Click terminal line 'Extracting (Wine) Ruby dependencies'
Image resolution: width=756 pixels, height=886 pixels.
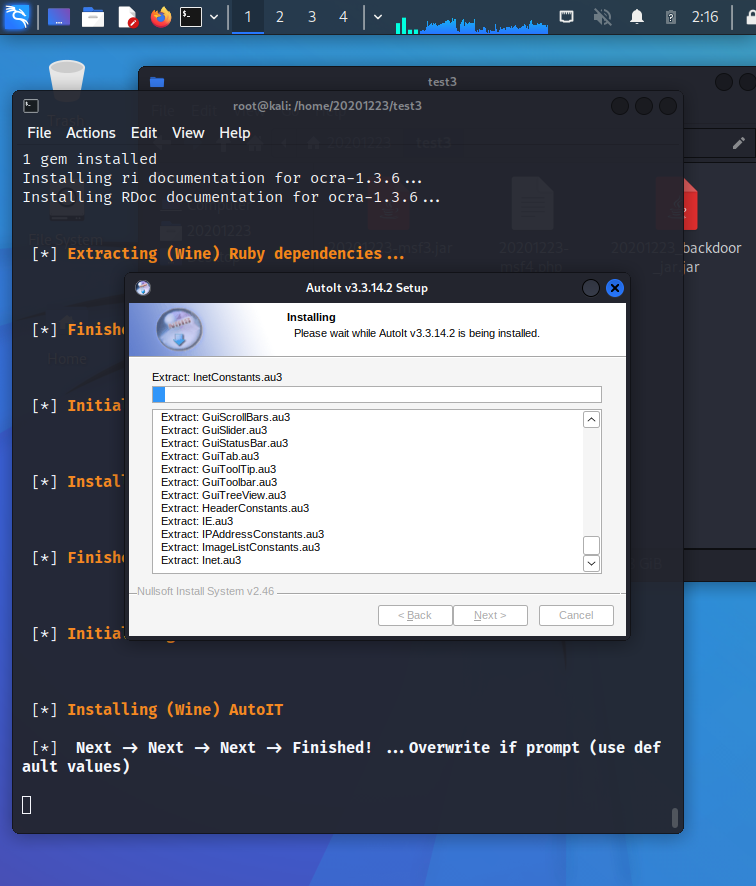click(x=236, y=254)
